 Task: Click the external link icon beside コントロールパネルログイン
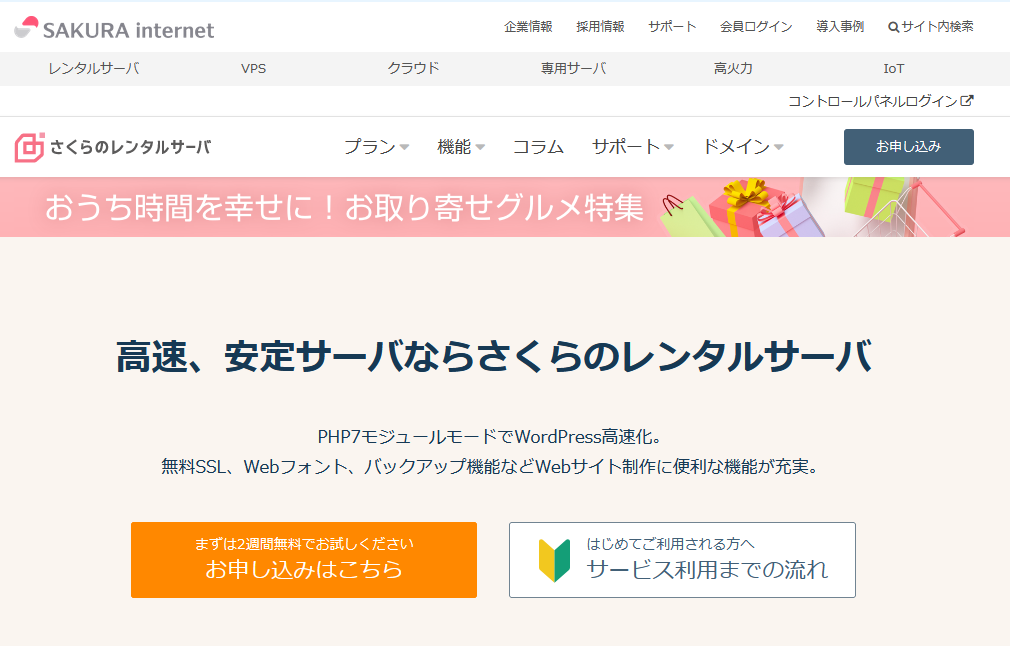click(x=966, y=101)
